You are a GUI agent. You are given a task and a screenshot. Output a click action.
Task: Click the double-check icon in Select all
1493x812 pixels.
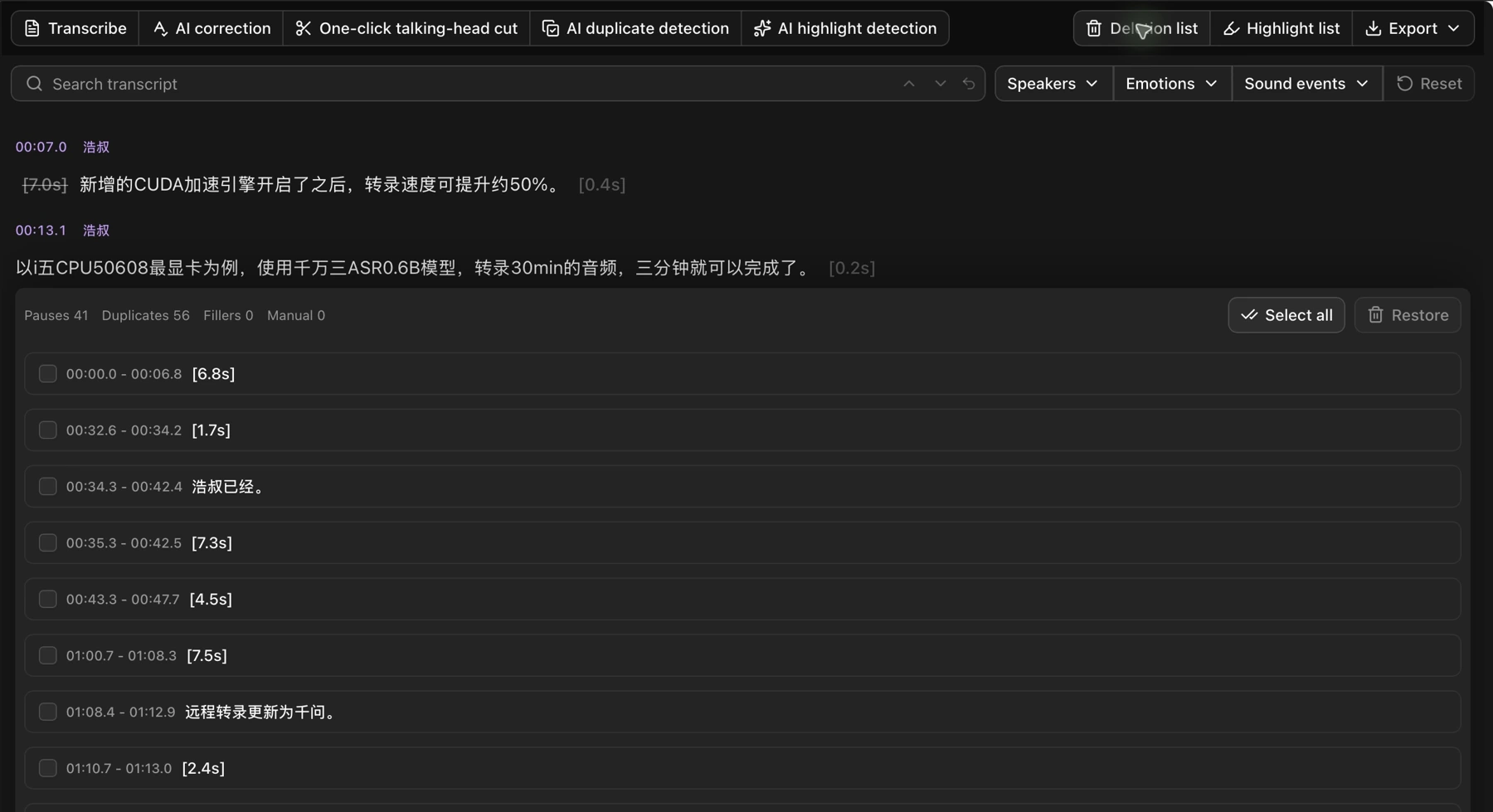[x=1249, y=315]
